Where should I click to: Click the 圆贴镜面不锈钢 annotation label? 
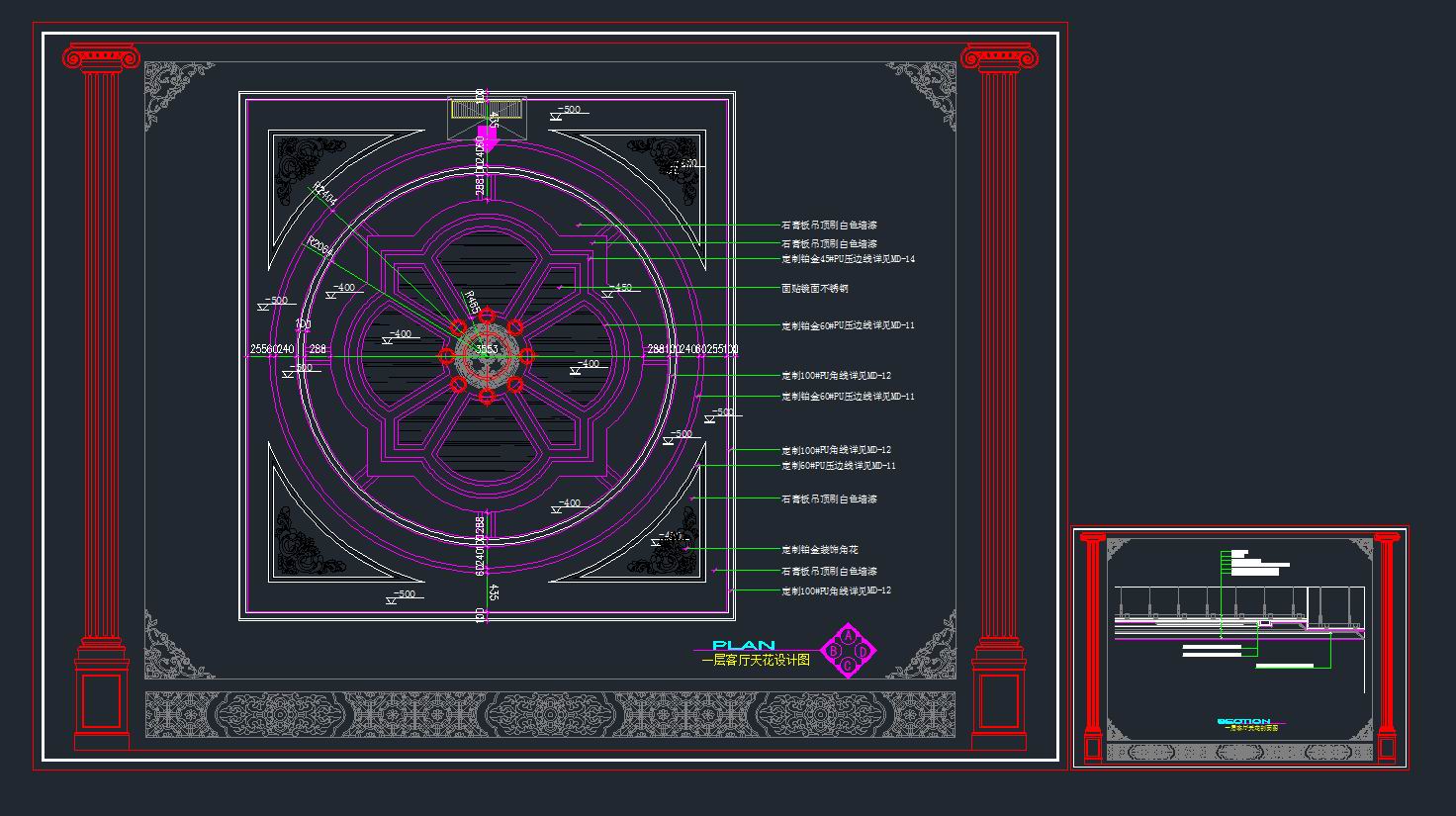(x=815, y=289)
